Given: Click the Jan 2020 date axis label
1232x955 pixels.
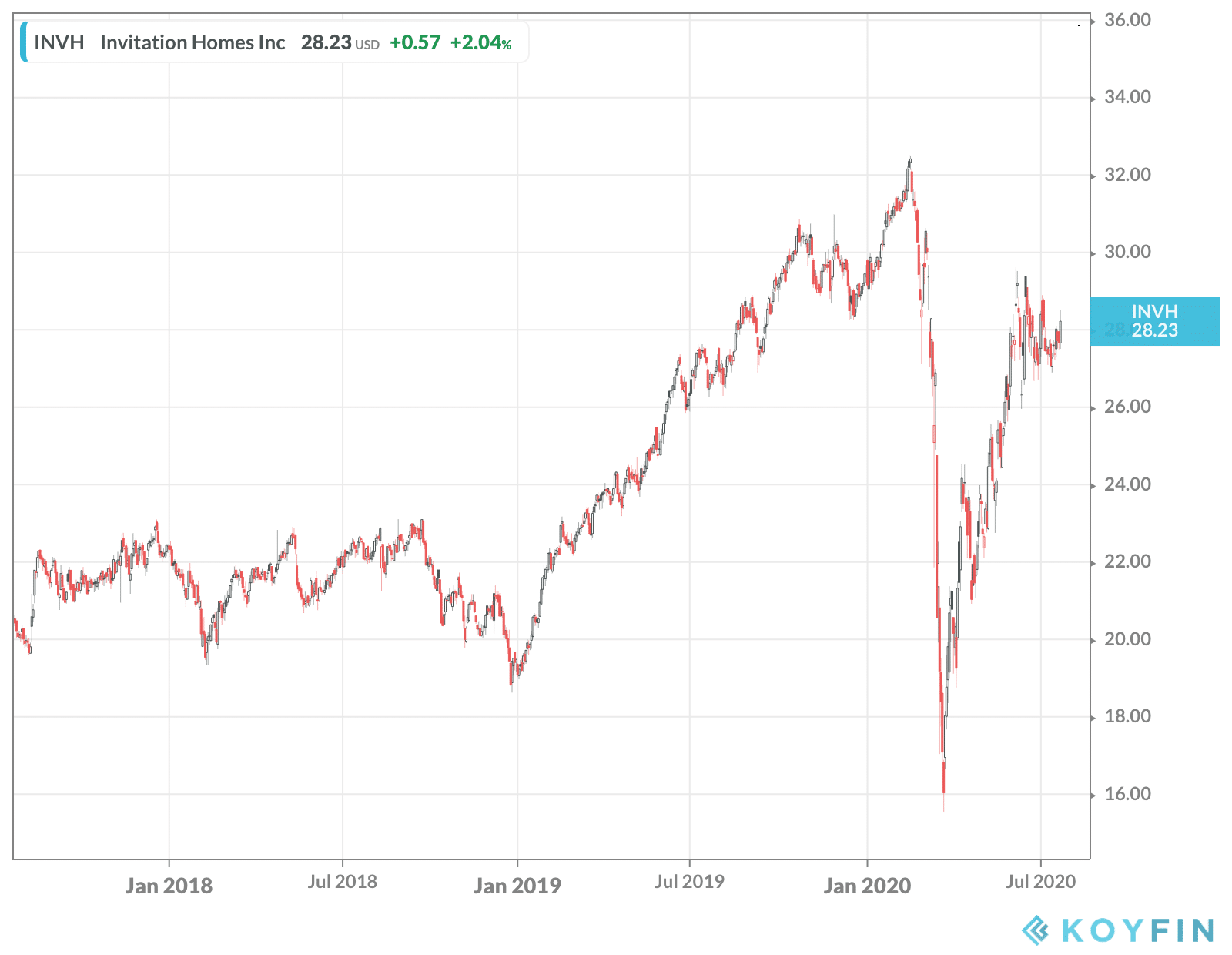Looking at the screenshot, I should (867, 886).
